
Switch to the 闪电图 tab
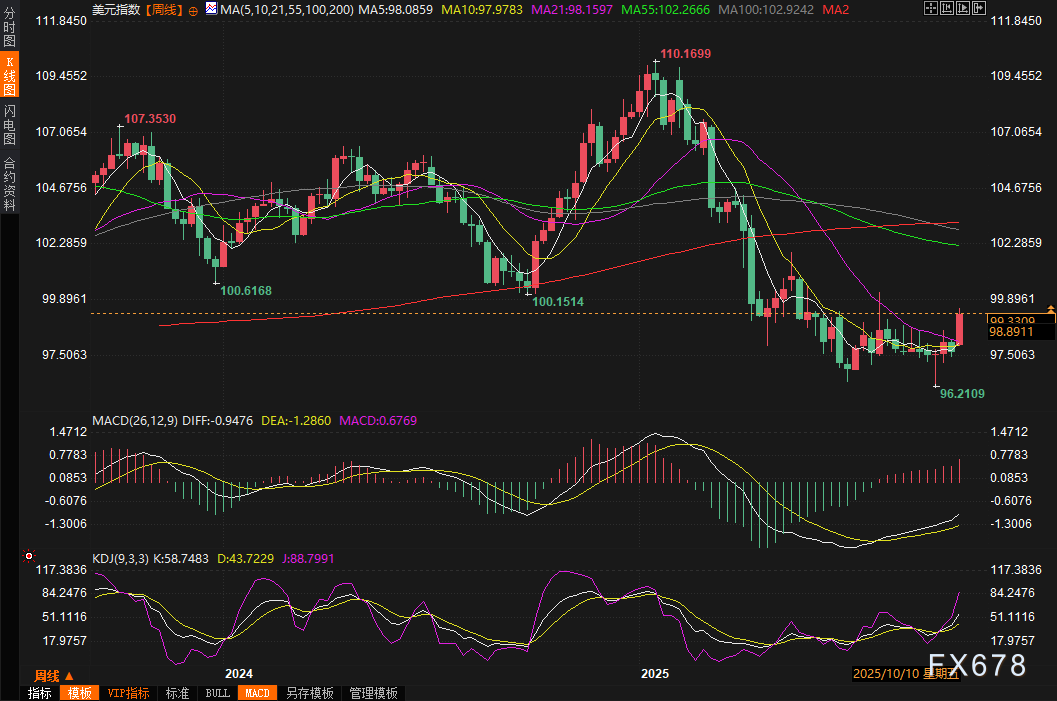(9, 123)
